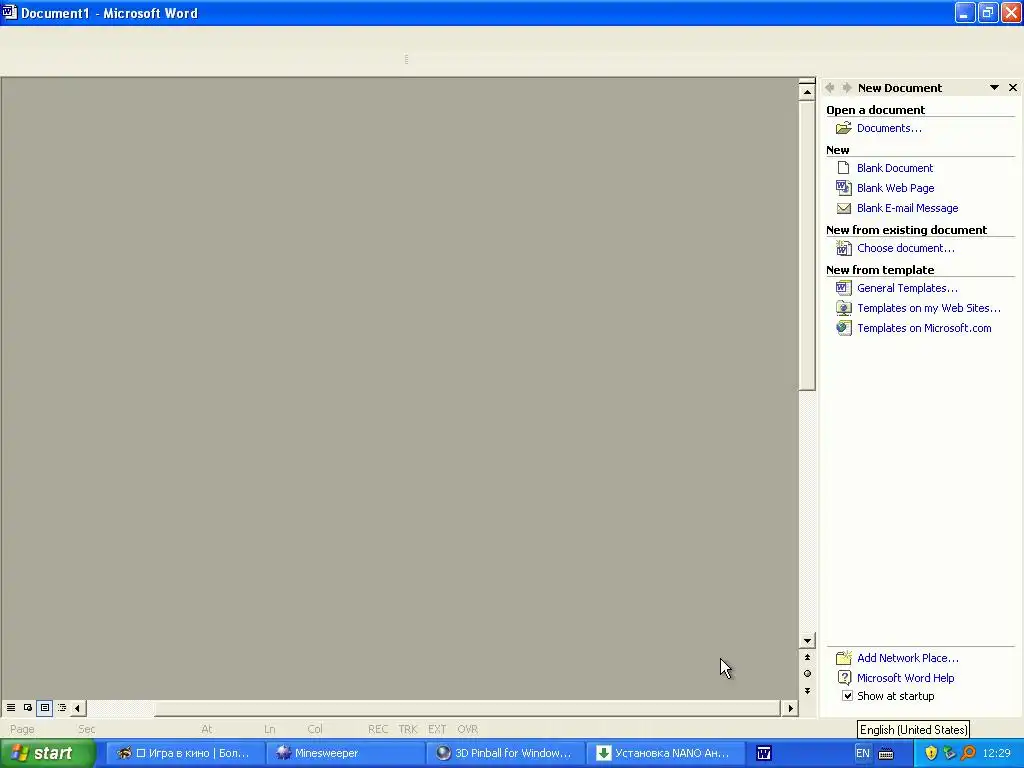Click the Choose document icon
This screenshot has width=1024, height=768.
click(x=844, y=248)
